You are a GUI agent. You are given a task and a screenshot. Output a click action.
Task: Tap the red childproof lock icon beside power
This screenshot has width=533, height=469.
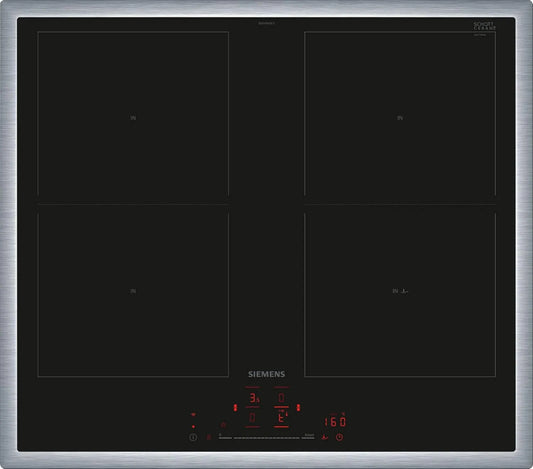point(209,437)
